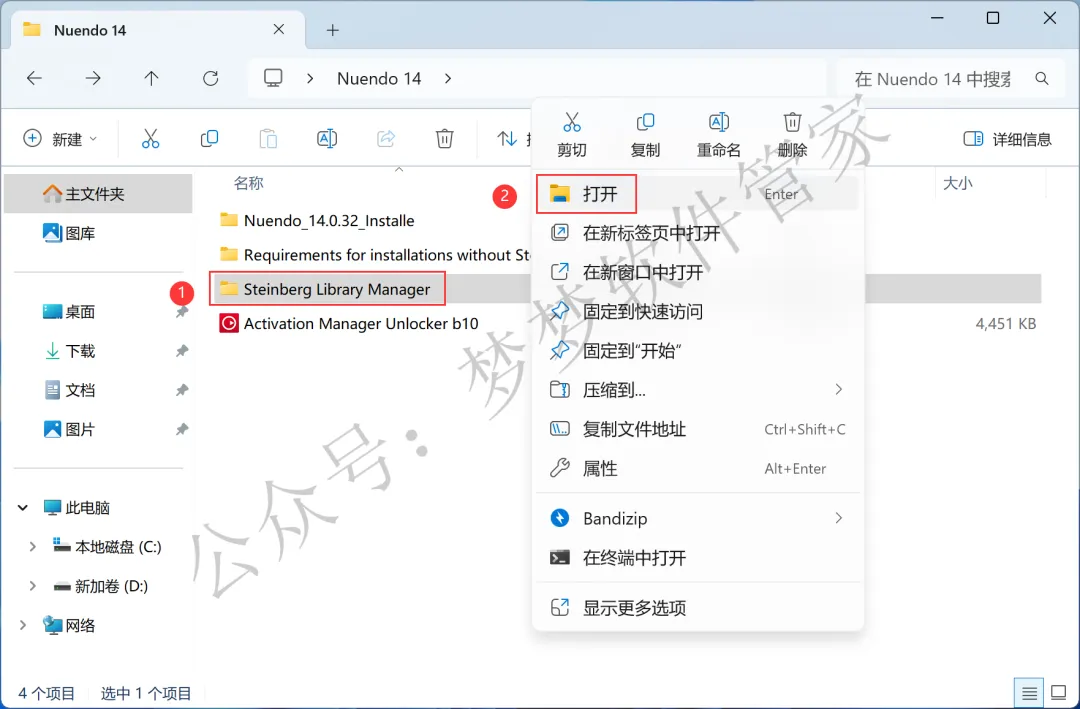This screenshot has width=1080, height=709.
Task: Click the Up directory arrow
Action: pyautogui.click(x=152, y=79)
